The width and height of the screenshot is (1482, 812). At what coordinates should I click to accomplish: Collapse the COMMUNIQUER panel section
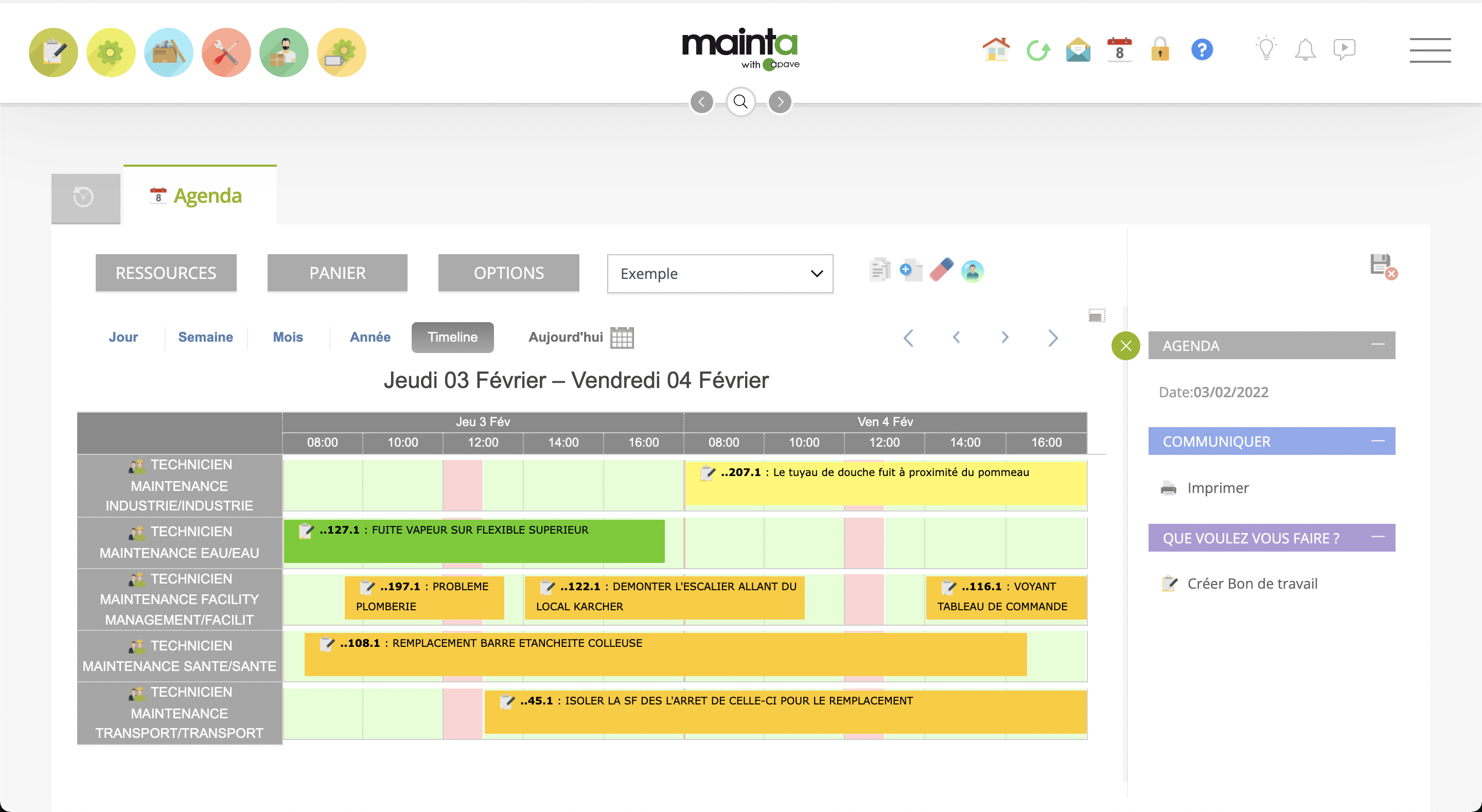click(1378, 441)
